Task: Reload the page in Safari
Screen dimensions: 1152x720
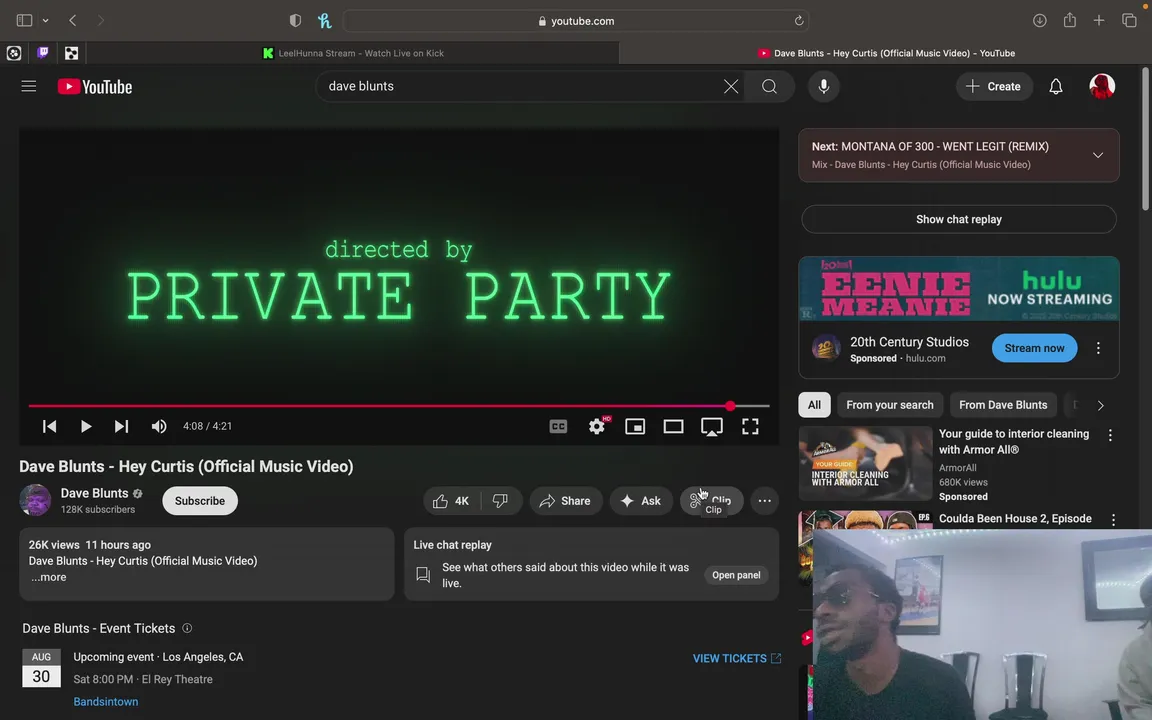Action: coord(799,21)
